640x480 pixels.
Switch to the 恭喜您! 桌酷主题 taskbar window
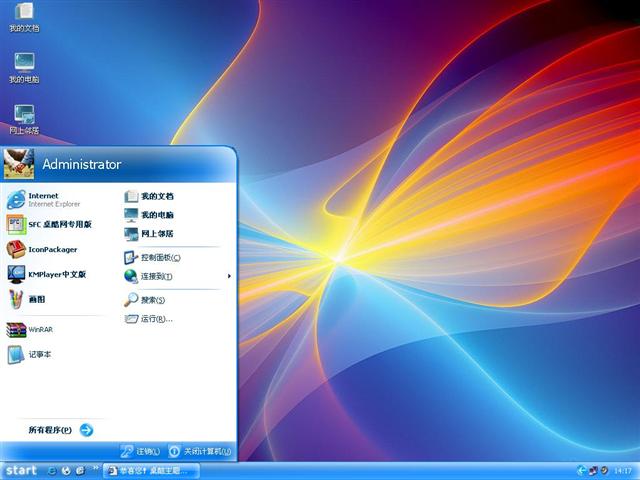tap(151, 471)
